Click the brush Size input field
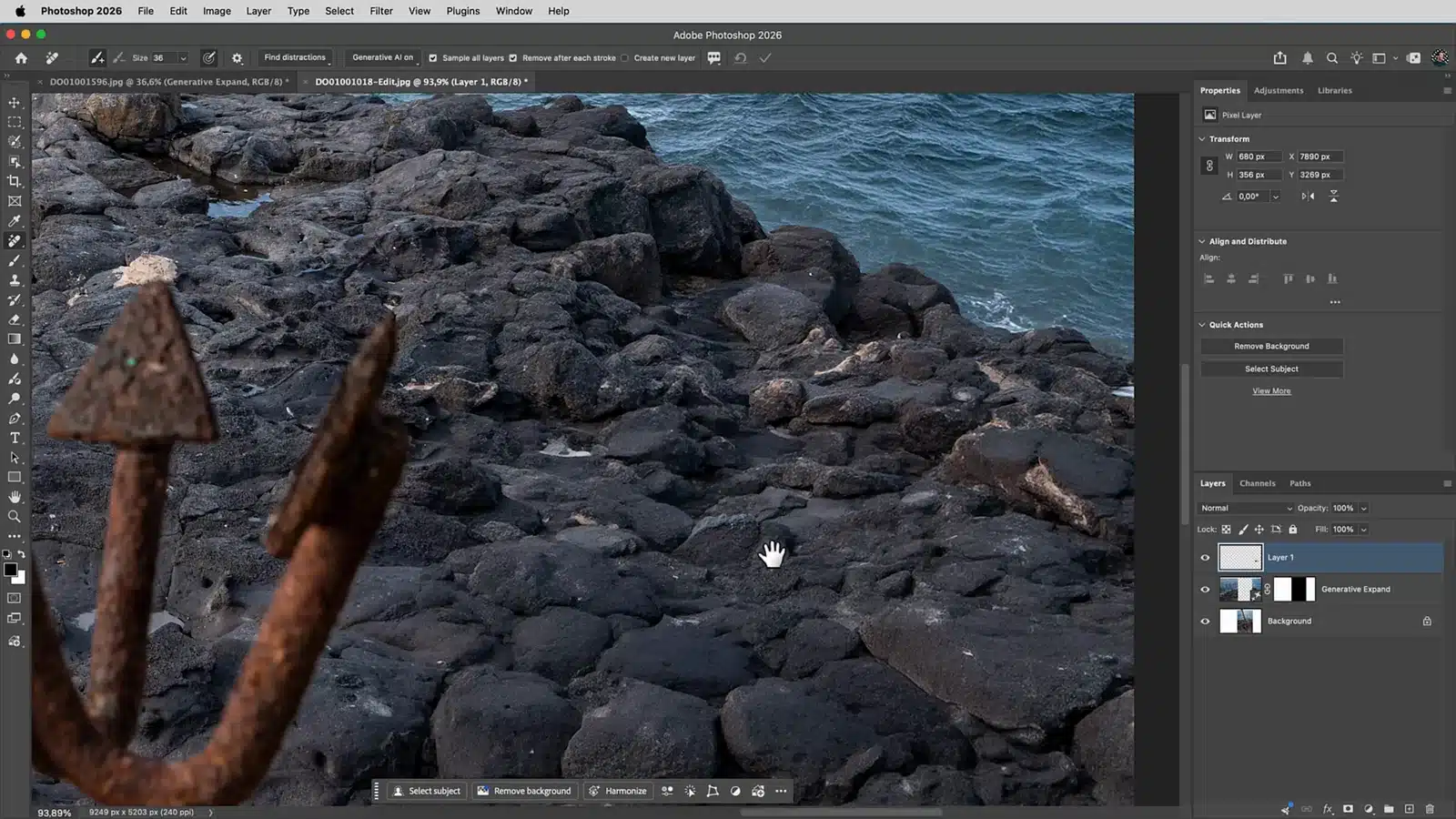The height and width of the screenshot is (819, 1456). (x=164, y=57)
